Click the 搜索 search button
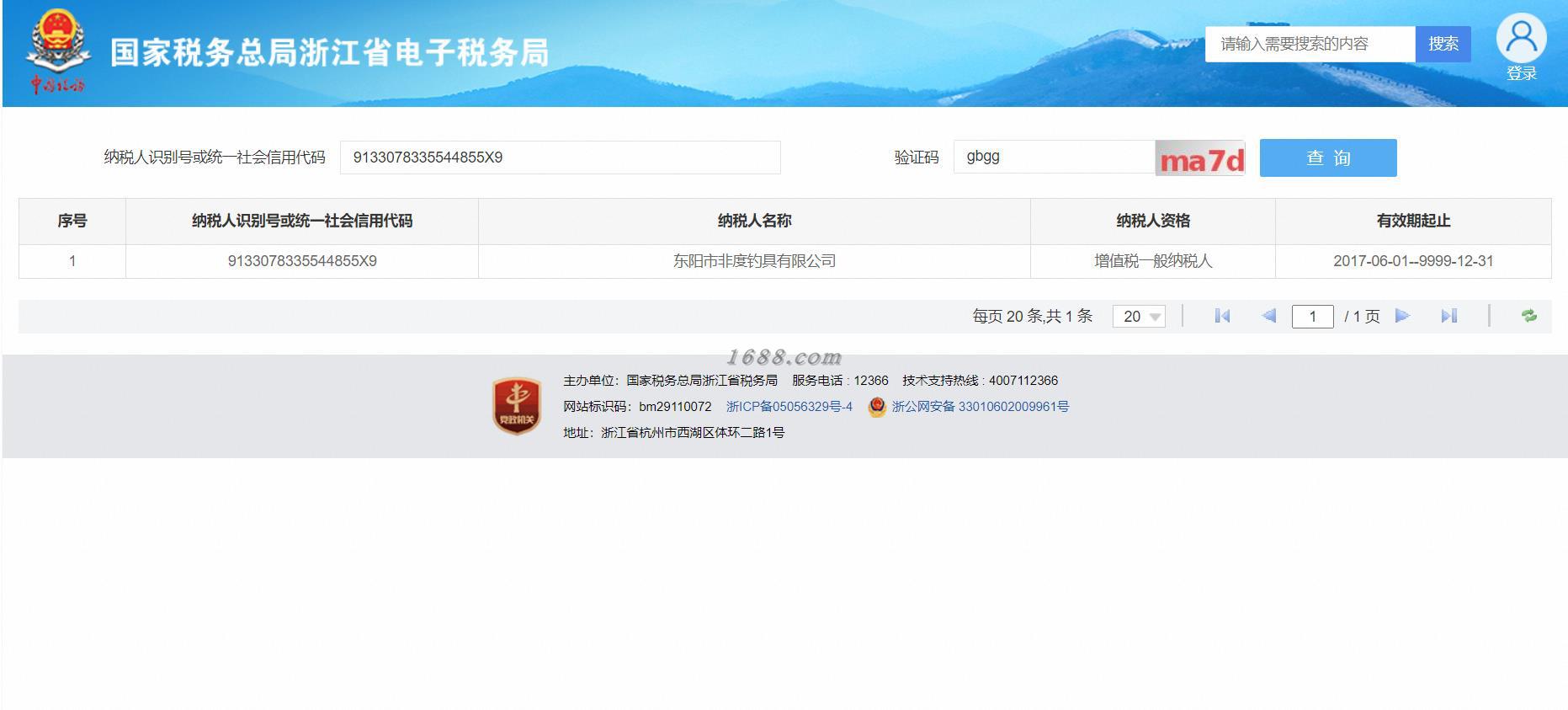The image size is (1568, 710). tap(1443, 44)
